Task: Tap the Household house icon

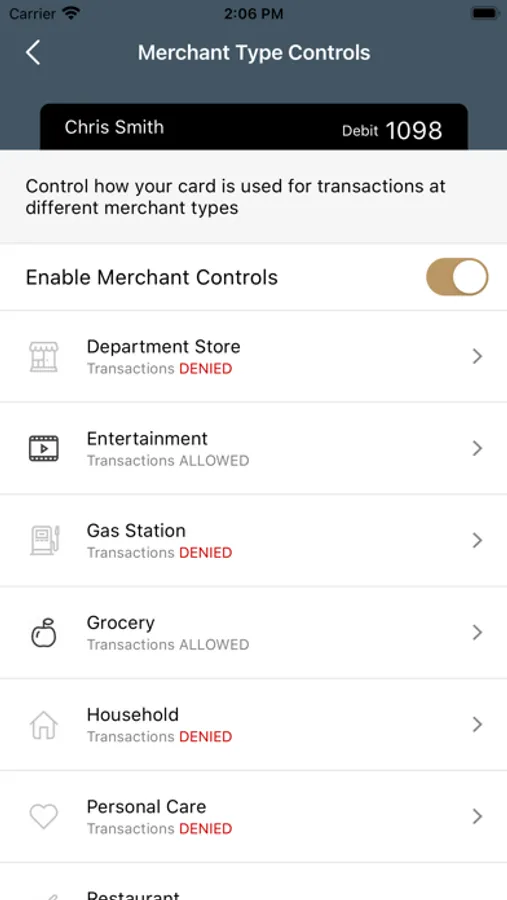Action: click(44, 725)
